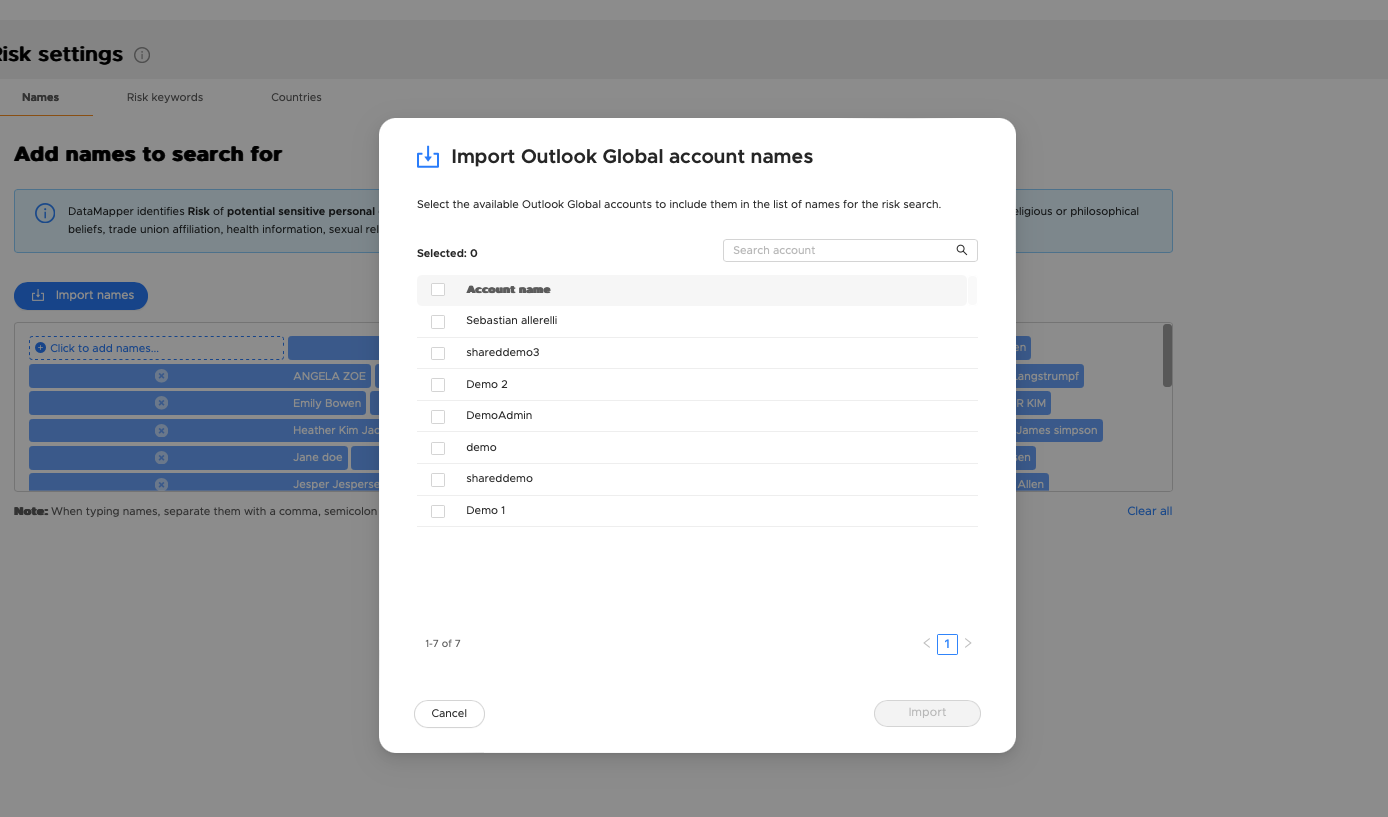Remove the Jesper Jespersen name tag
This screenshot has height=817, width=1388.
161,484
